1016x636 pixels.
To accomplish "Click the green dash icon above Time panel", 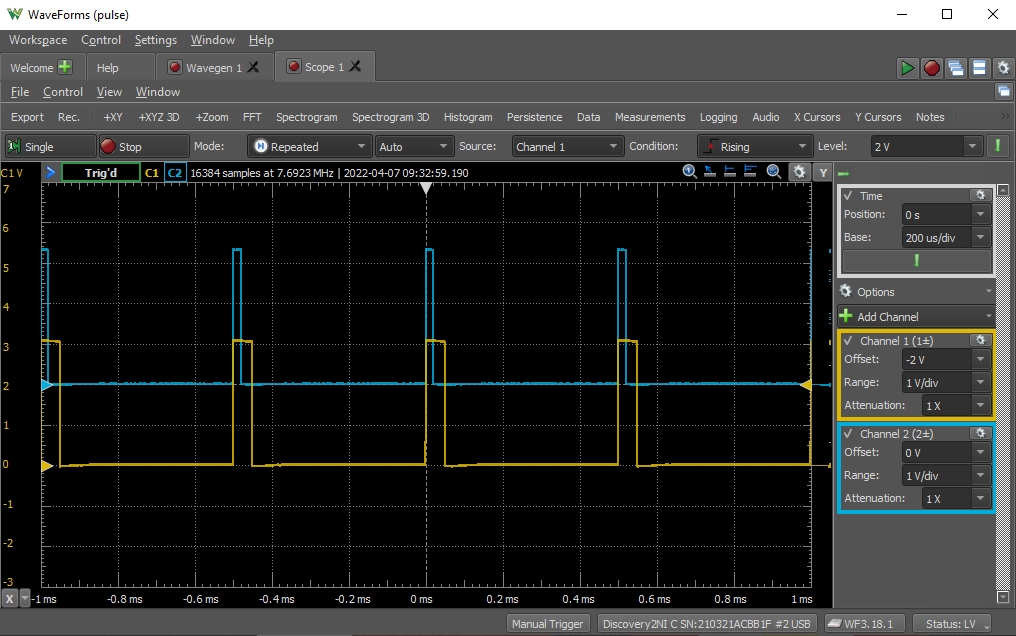I will (843, 174).
